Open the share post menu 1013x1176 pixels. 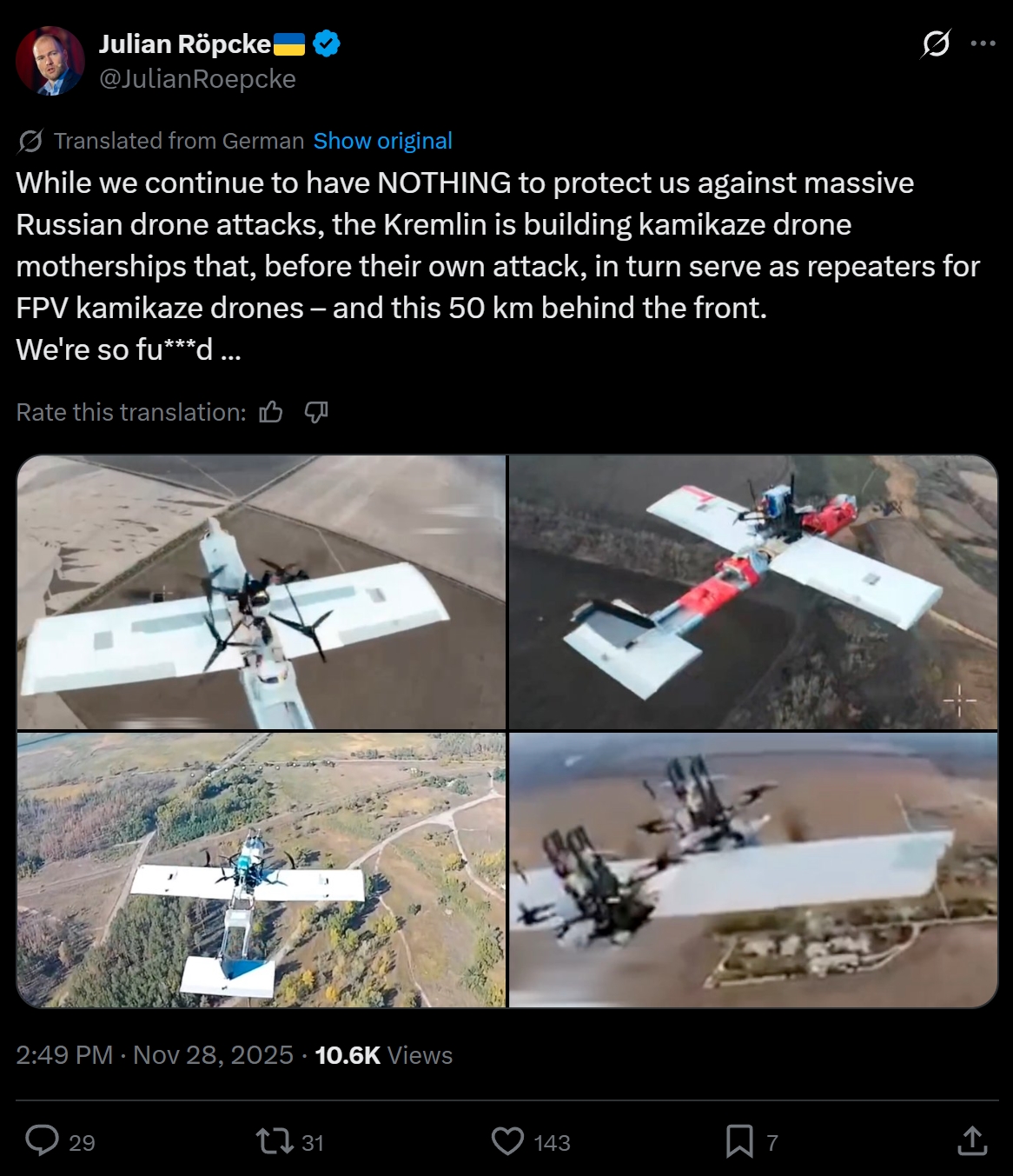pos(972,1140)
